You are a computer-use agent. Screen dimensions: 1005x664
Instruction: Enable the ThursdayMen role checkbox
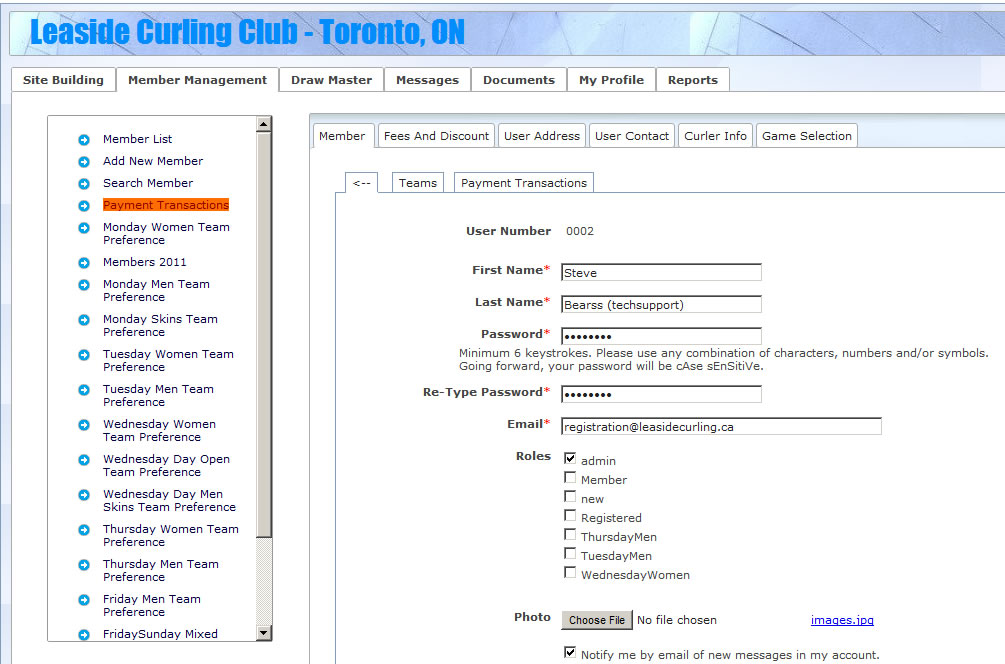click(570, 535)
